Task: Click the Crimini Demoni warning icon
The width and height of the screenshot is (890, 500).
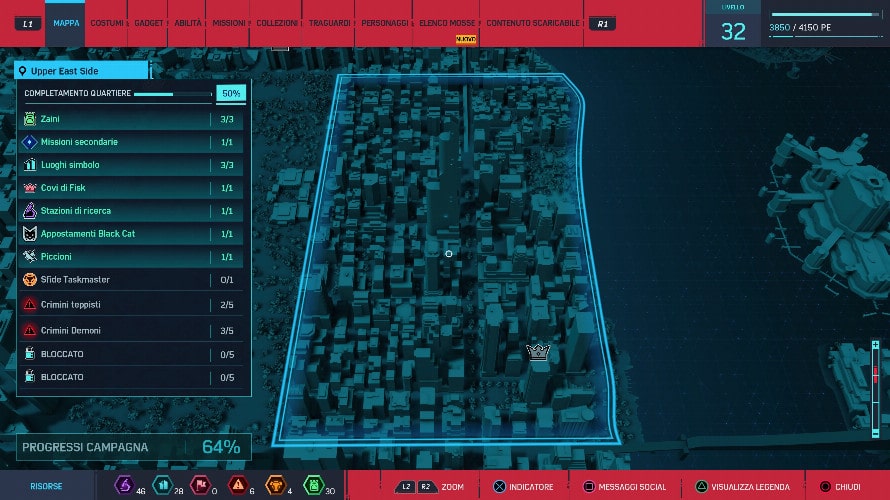Action: pyautogui.click(x=30, y=330)
